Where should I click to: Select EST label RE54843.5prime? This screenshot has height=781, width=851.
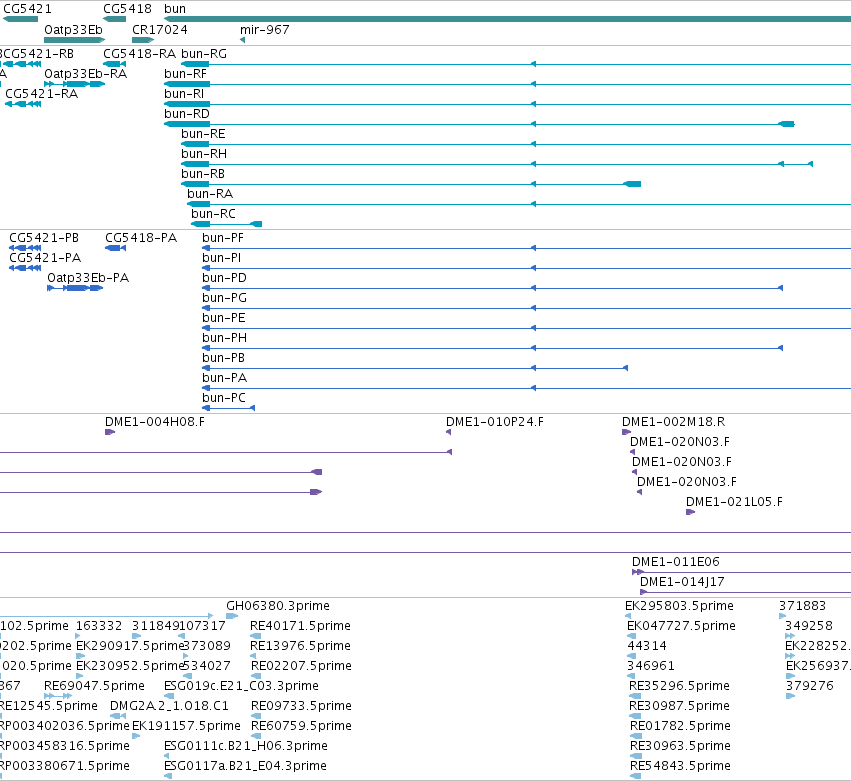[681, 766]
